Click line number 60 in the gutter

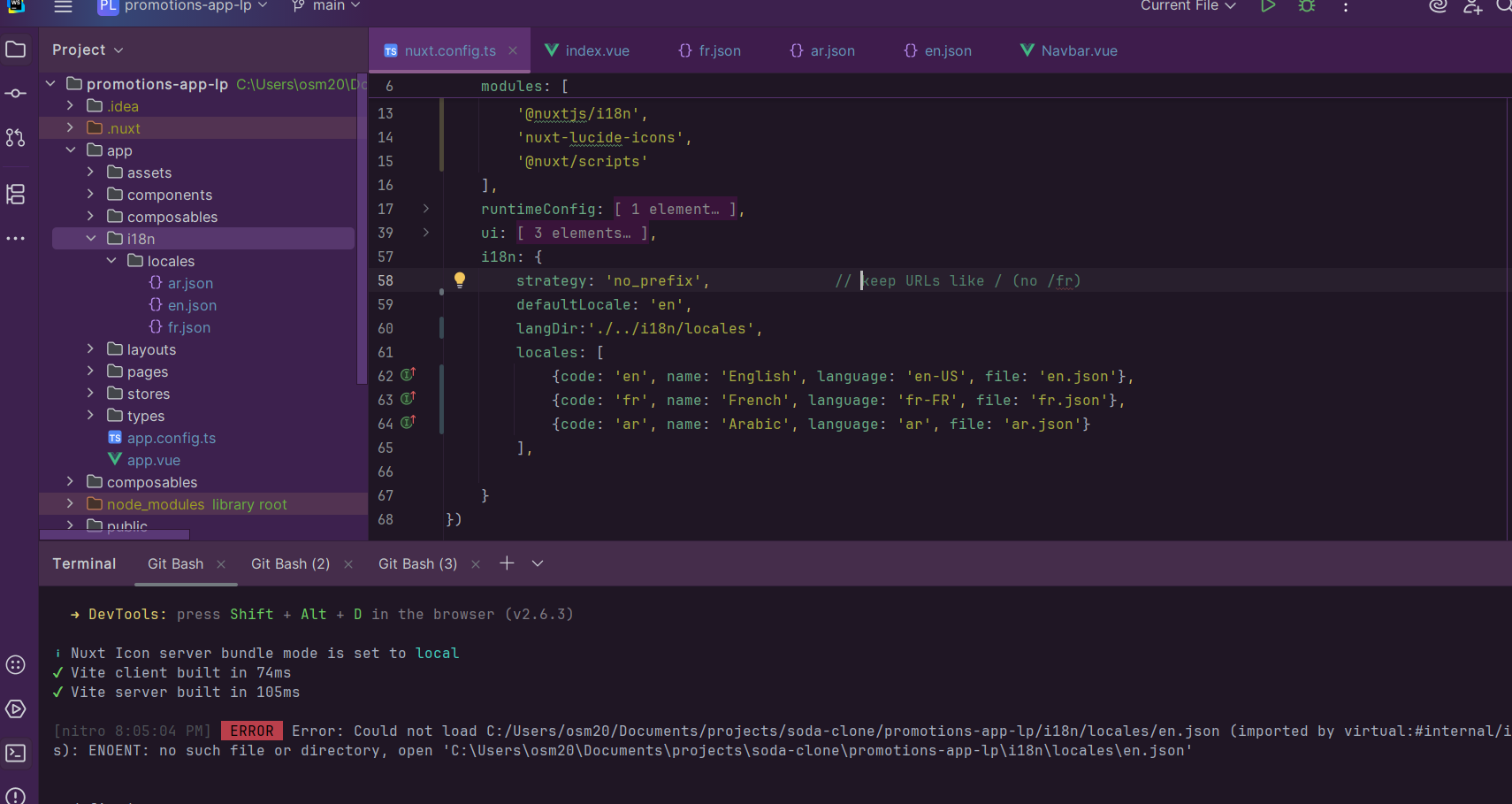click(386, 328)
